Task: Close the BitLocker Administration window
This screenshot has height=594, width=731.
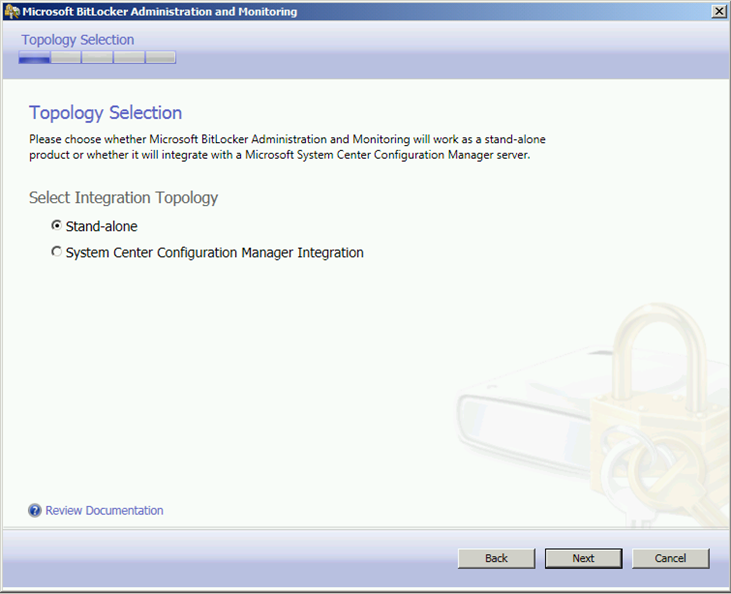Action: coord(718,12)
